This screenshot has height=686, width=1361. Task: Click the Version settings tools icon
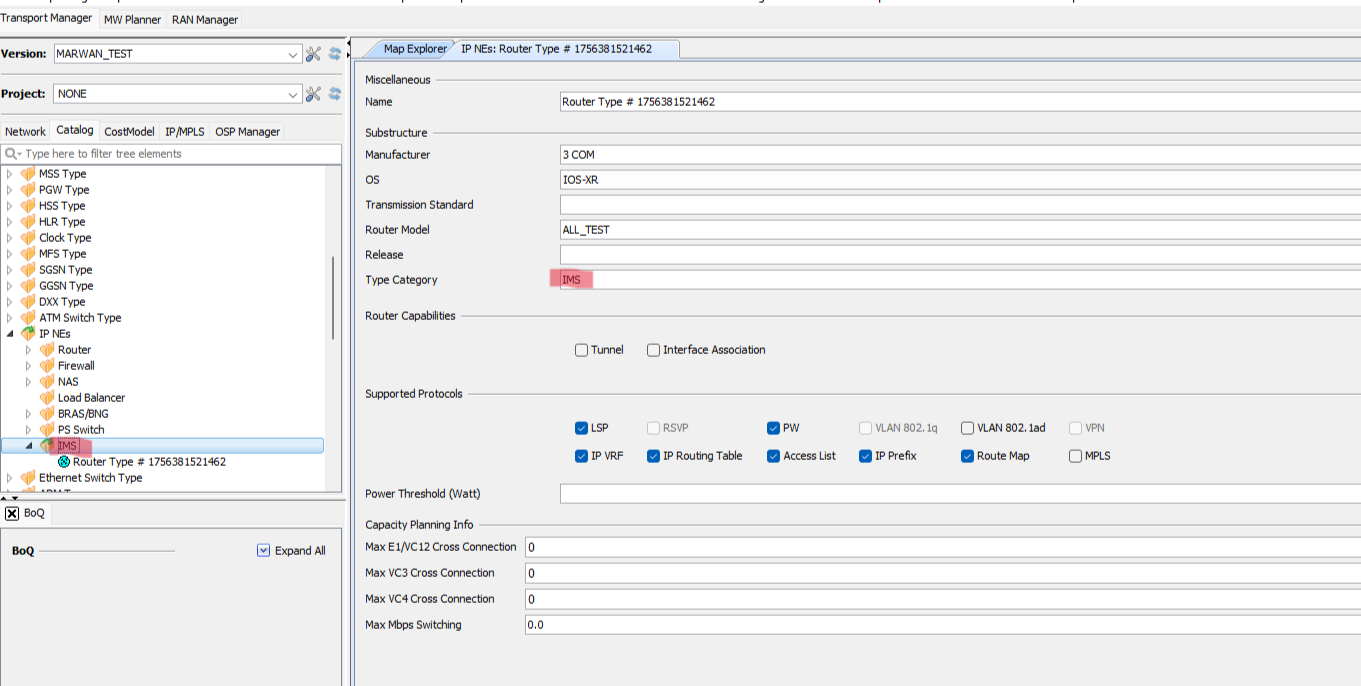pyautogui.click(x=313, y=54)
